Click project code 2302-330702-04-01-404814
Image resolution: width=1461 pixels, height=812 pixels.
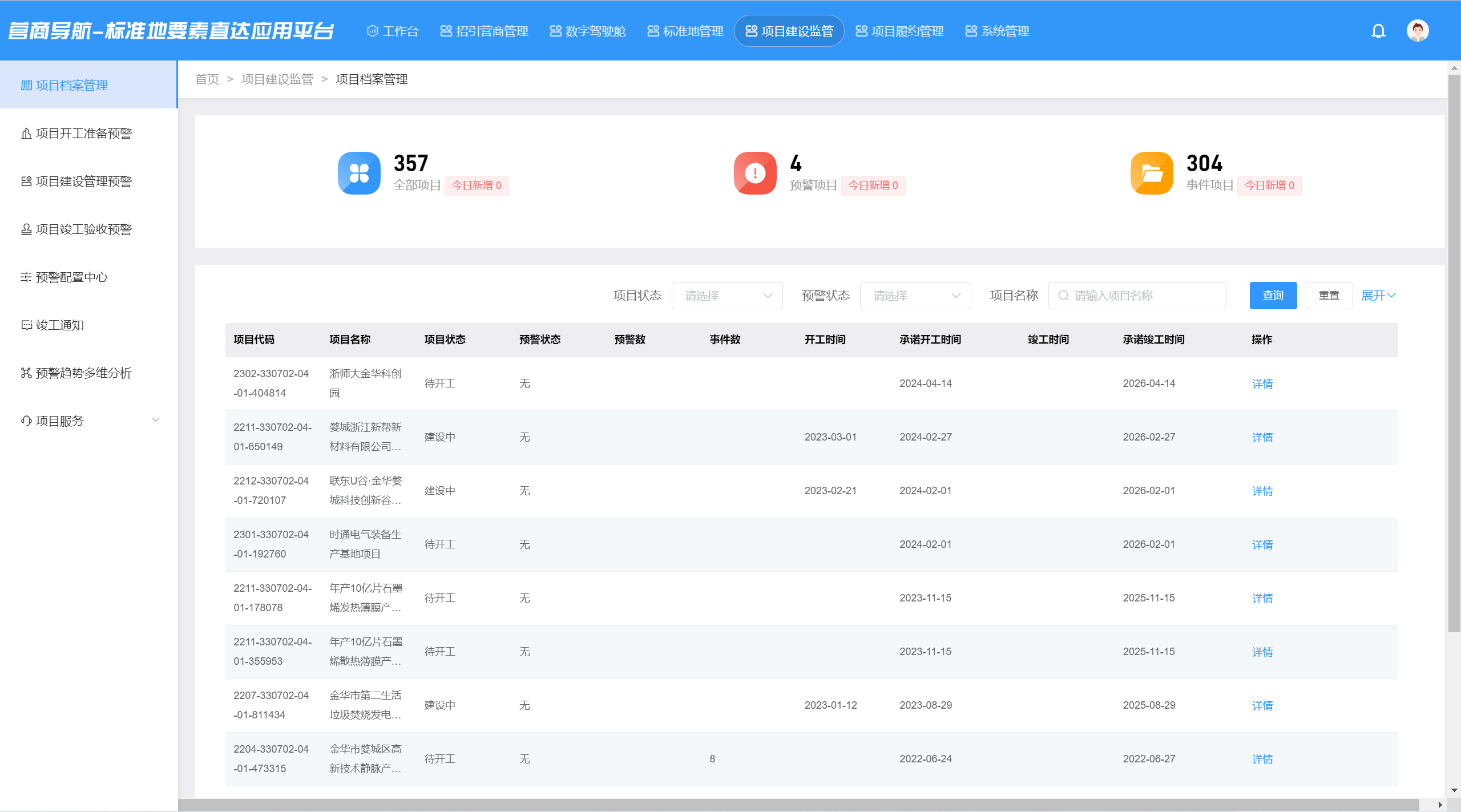click(271, 383)
